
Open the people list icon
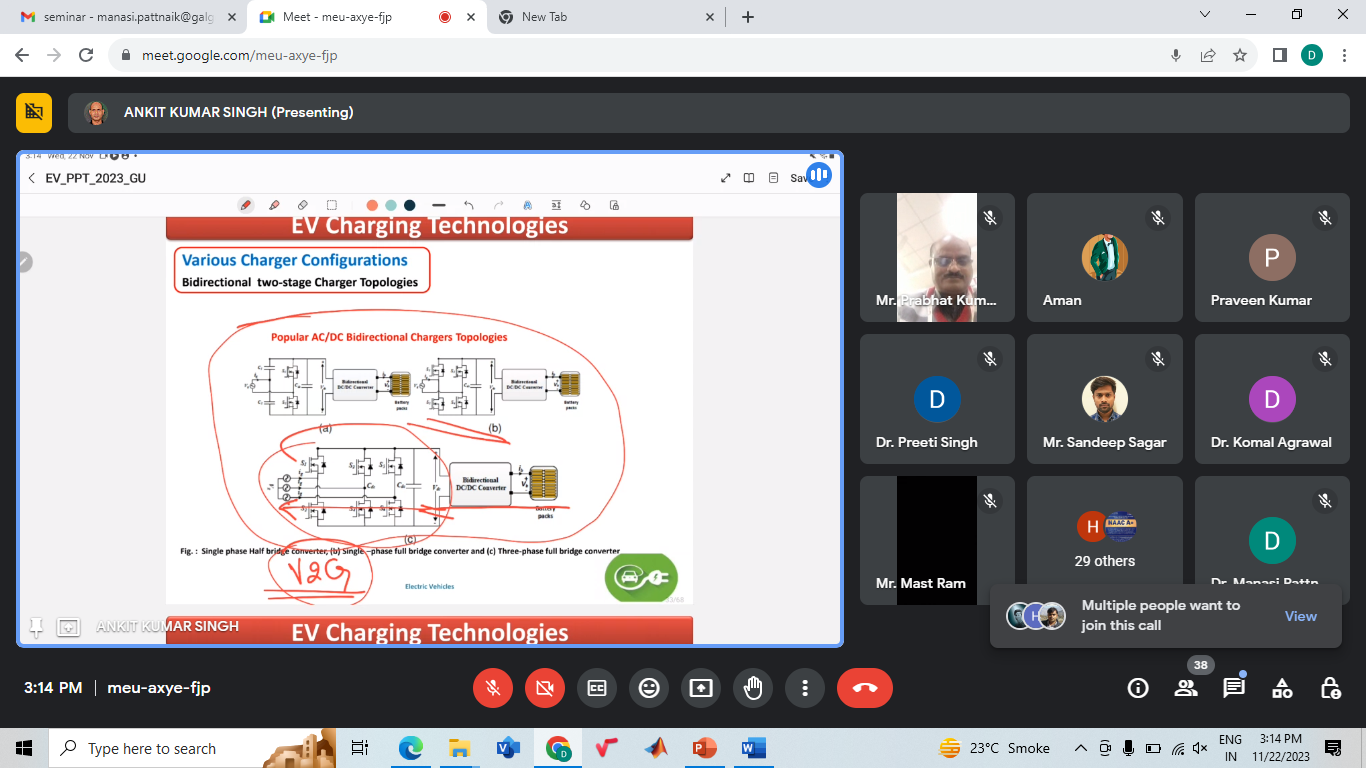[x=1186, y=688]
